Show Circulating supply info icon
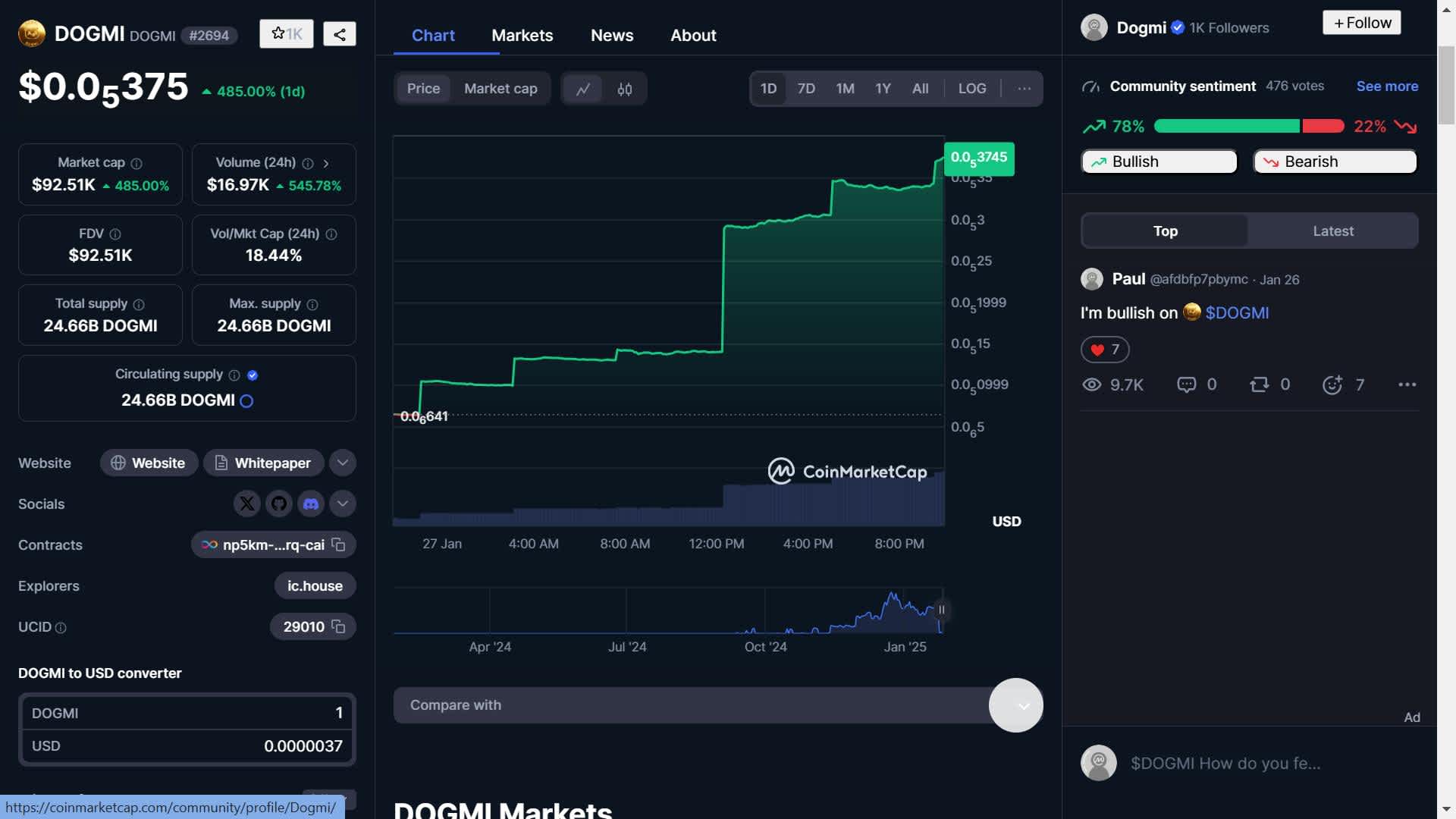Image resolution: width=1456 pixels, height=819 pixels. coord(234,375)
